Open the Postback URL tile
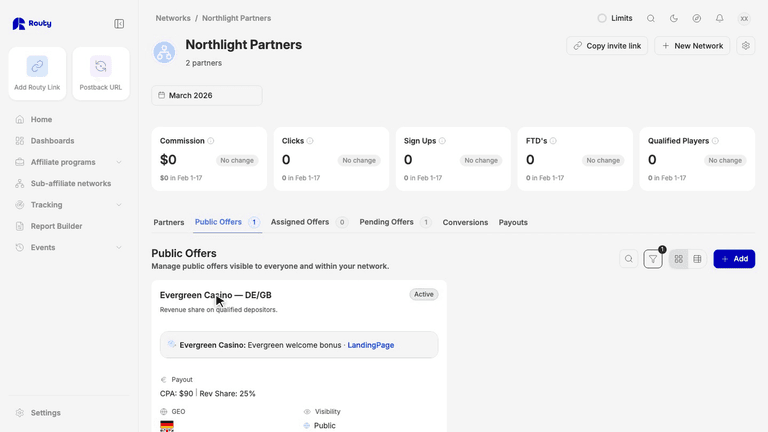 pos(101,73)
